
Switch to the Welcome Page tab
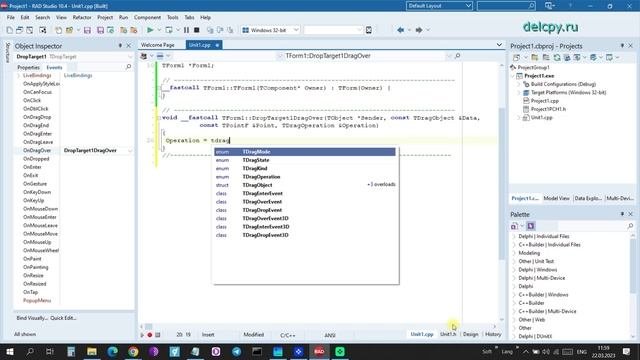click(158, 45)
